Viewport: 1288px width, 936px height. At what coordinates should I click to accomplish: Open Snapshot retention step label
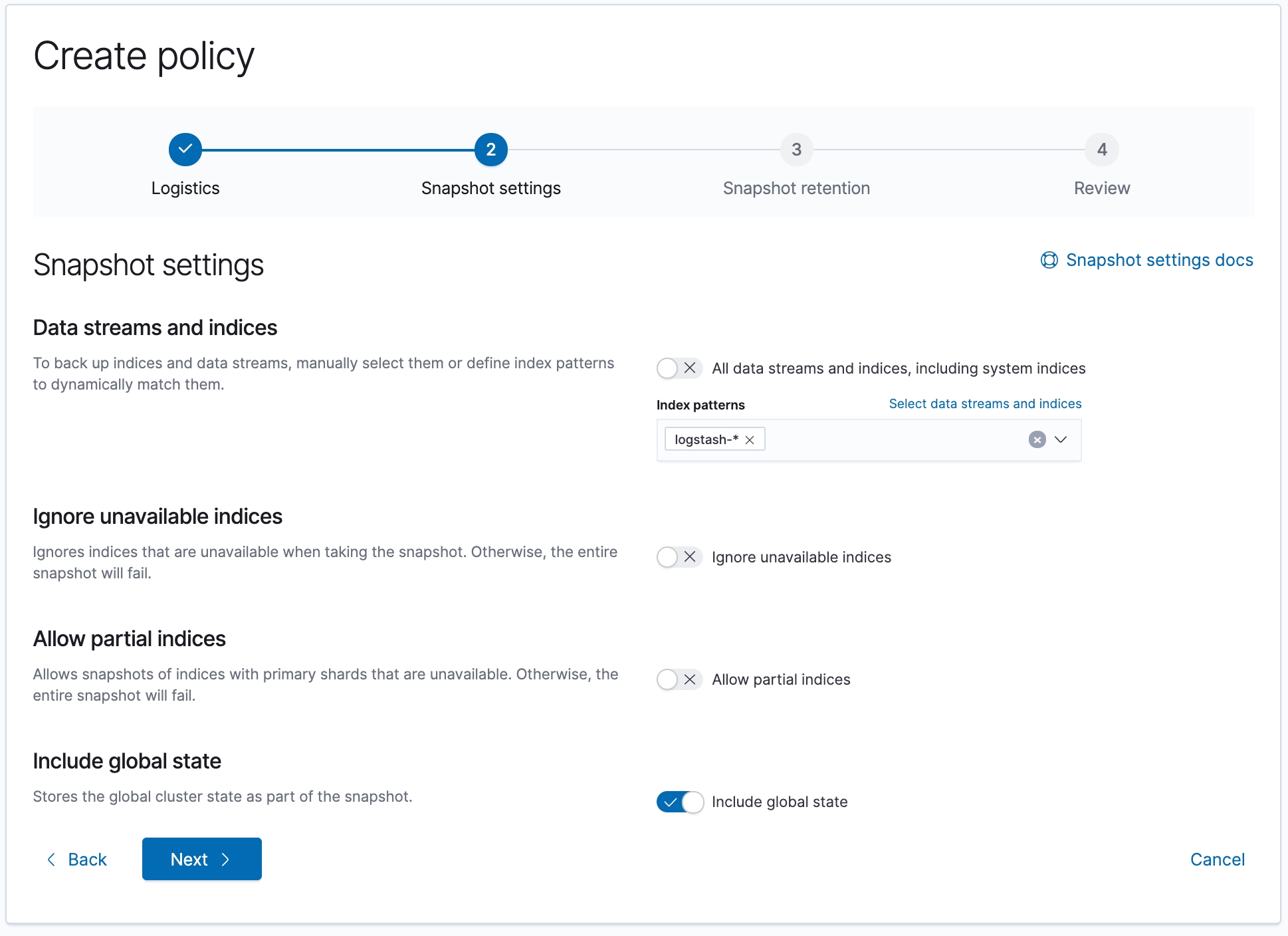(x=796, y=188)
